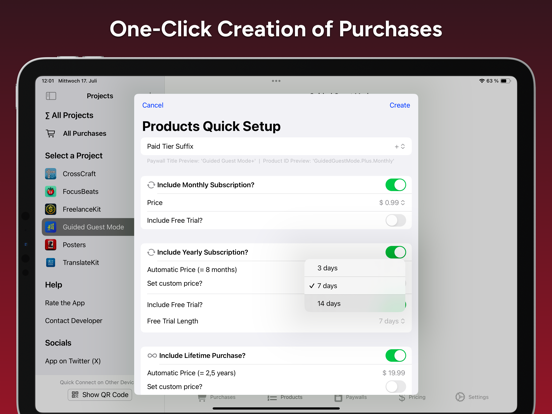Click the Yearly Include Free Trial label
552x414 pixels.
[x=175, y=305]
